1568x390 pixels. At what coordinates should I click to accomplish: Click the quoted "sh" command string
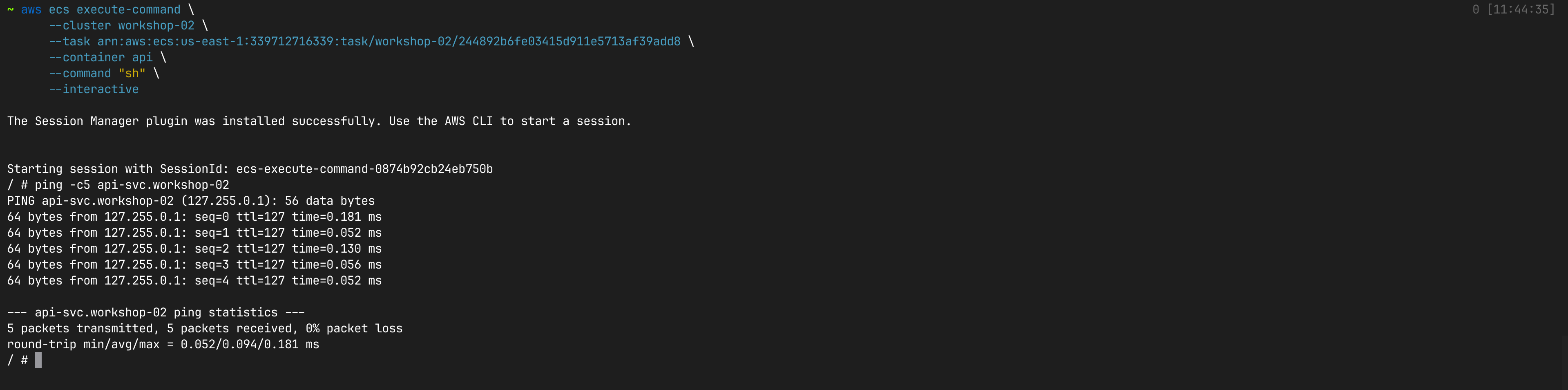point(132,73)
